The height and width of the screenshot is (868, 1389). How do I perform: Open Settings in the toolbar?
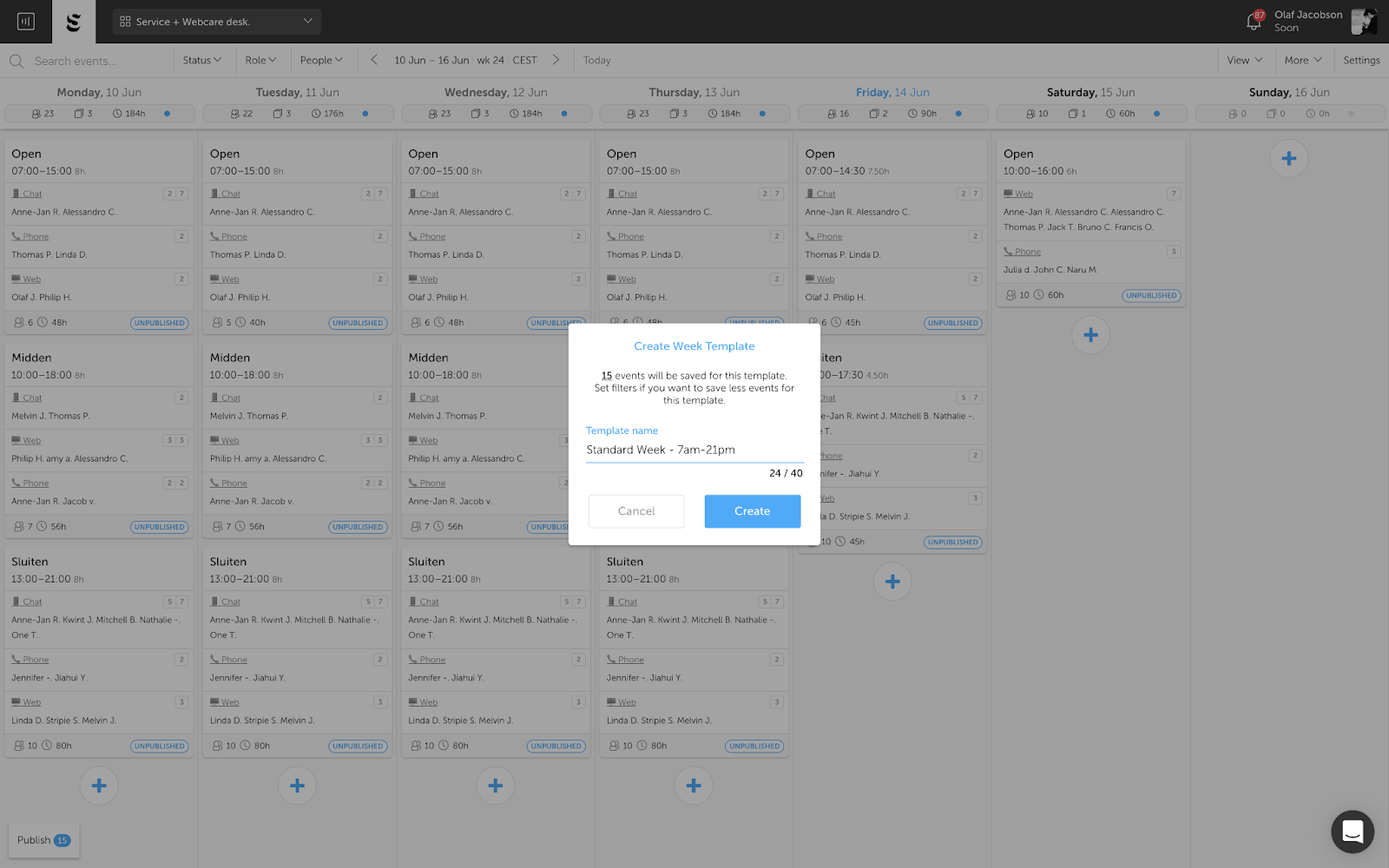click(1361, 60)
